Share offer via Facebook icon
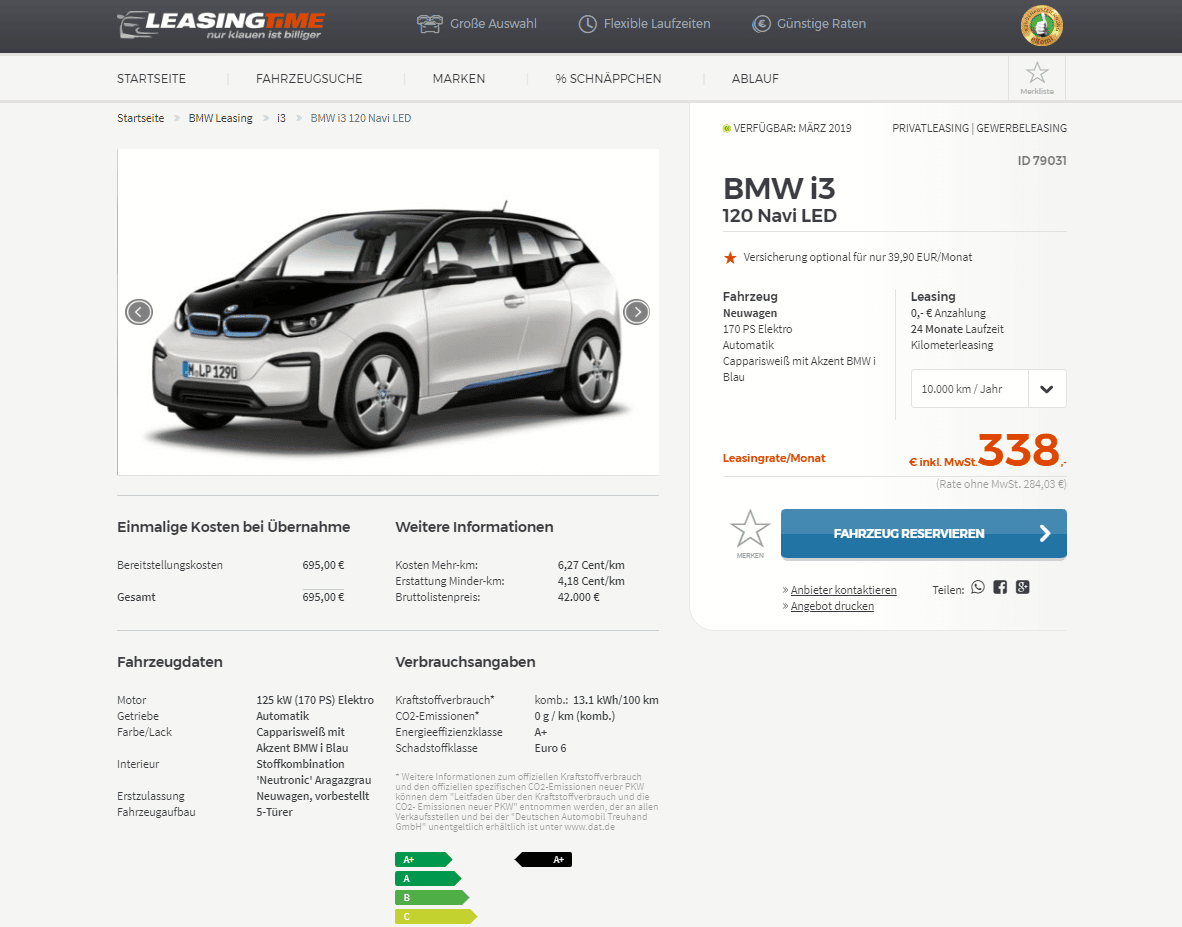 pos(1000,587)
